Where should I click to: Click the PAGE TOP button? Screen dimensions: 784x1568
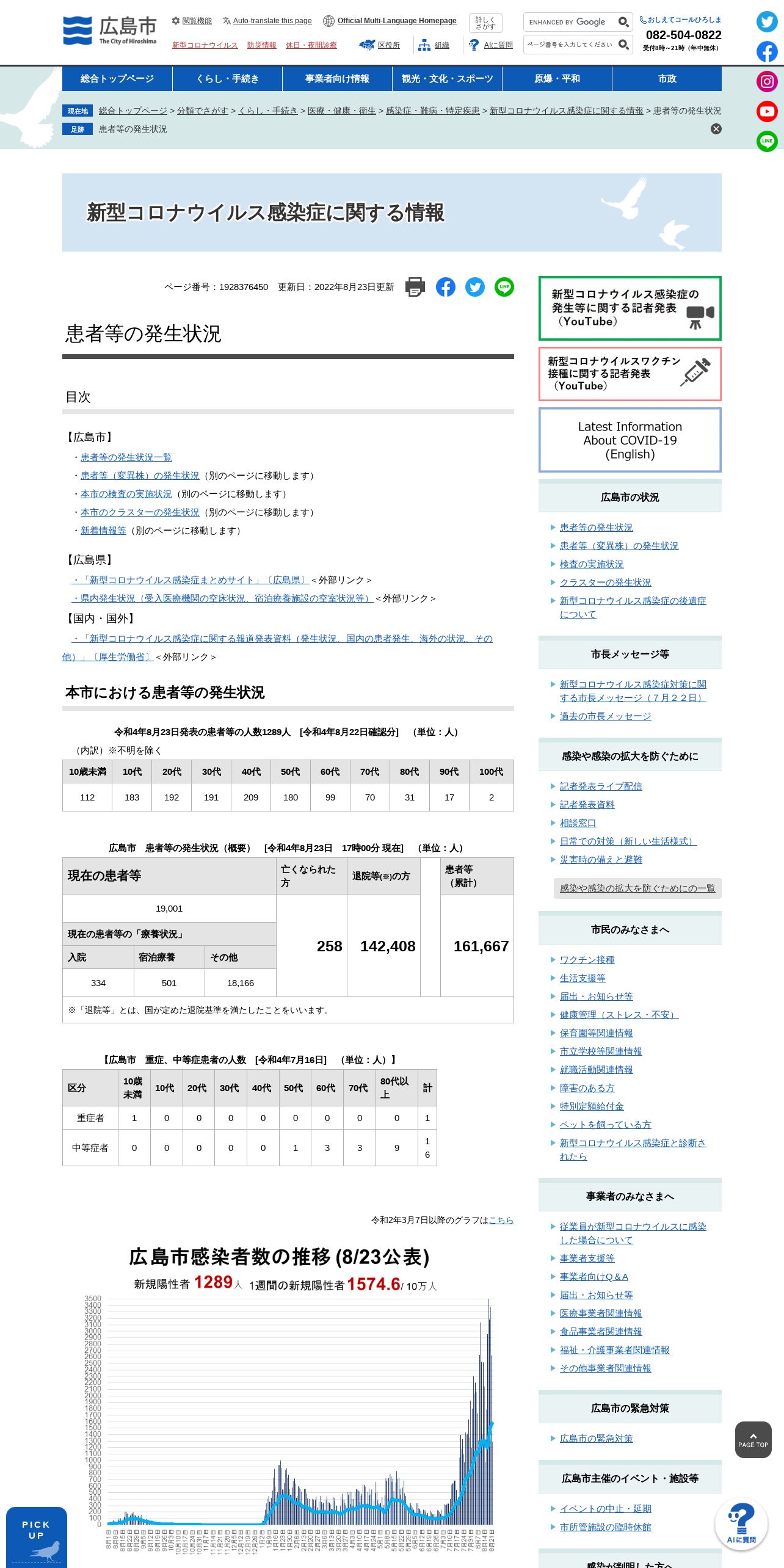pos(753,1440)
